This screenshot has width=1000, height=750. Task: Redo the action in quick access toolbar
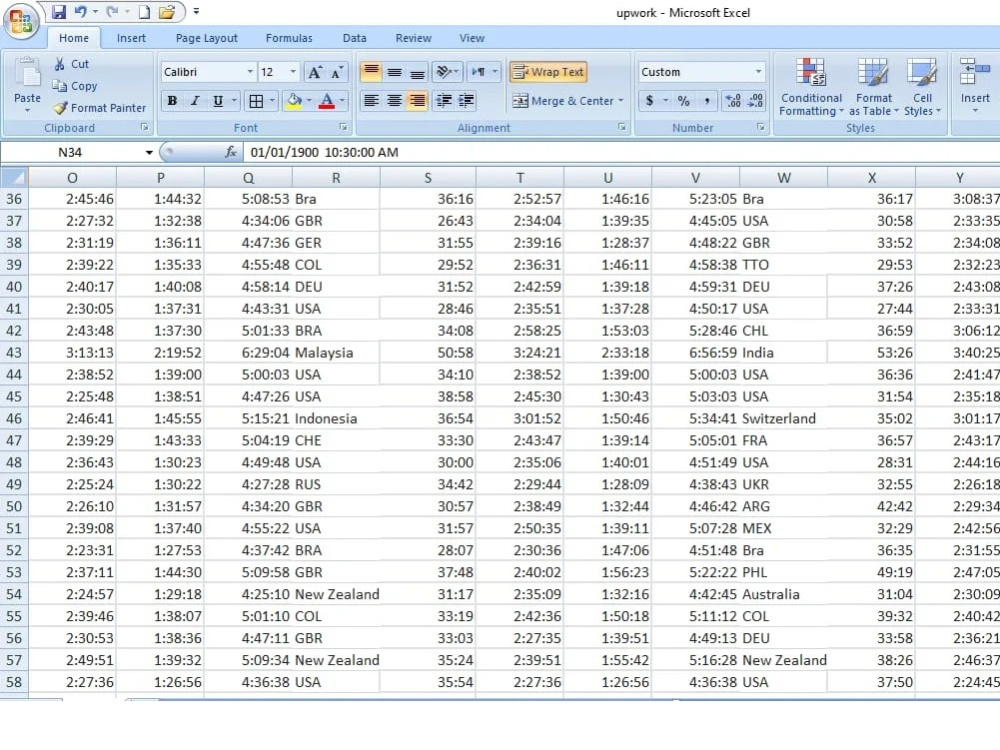[112, 11]
